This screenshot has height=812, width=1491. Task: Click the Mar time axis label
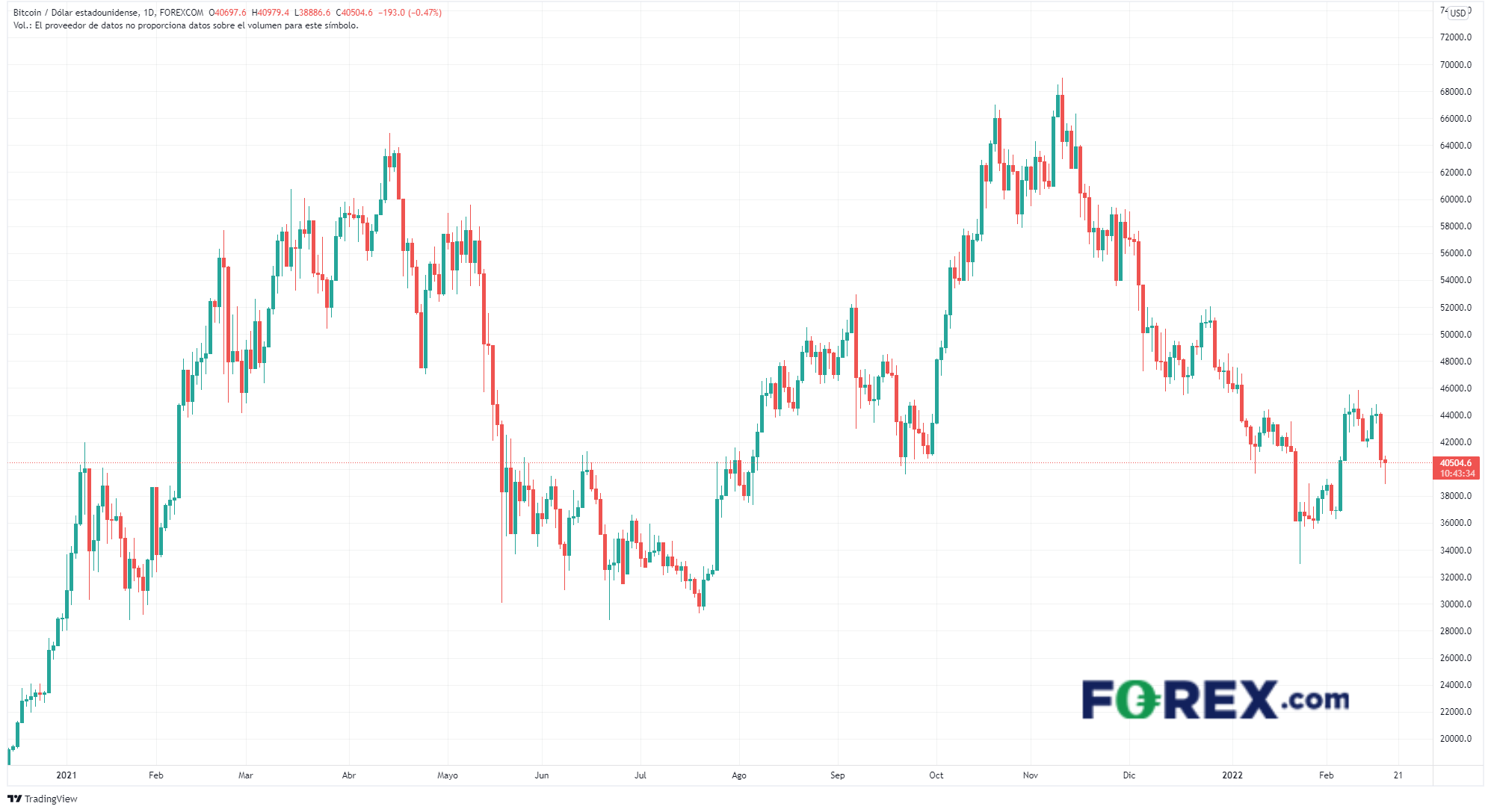coord(245,775)
